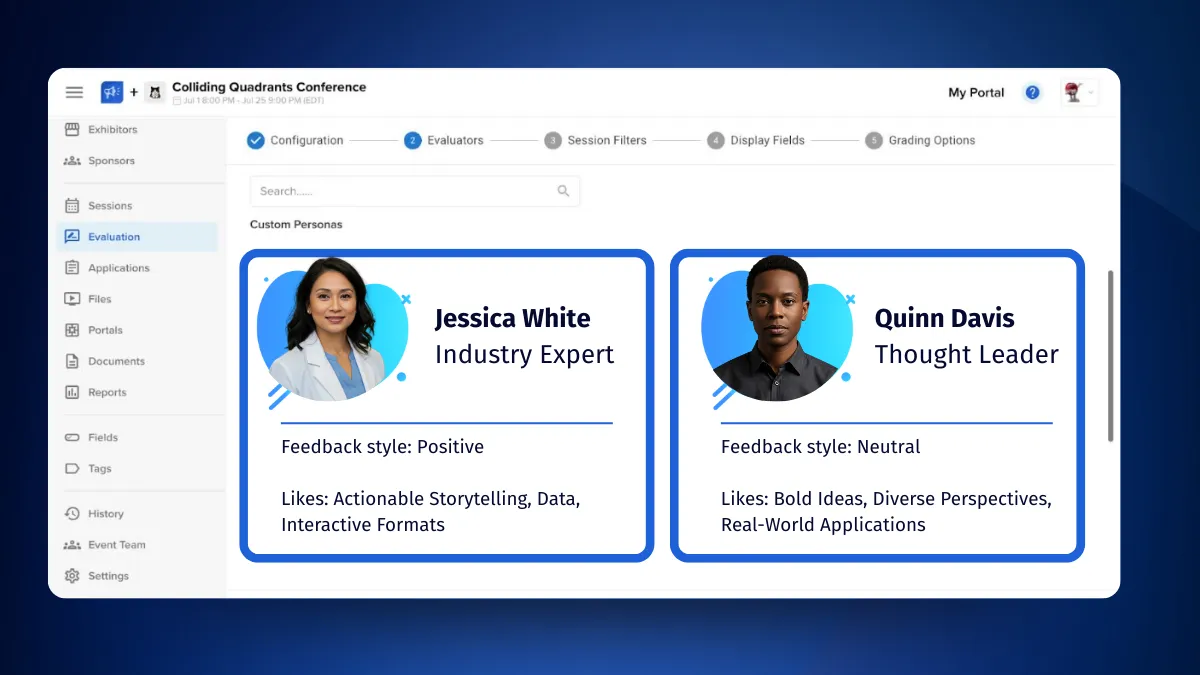Select Jessica White's portrait photo
This screenshot has width=1200, height=675.
coord(332,330)
